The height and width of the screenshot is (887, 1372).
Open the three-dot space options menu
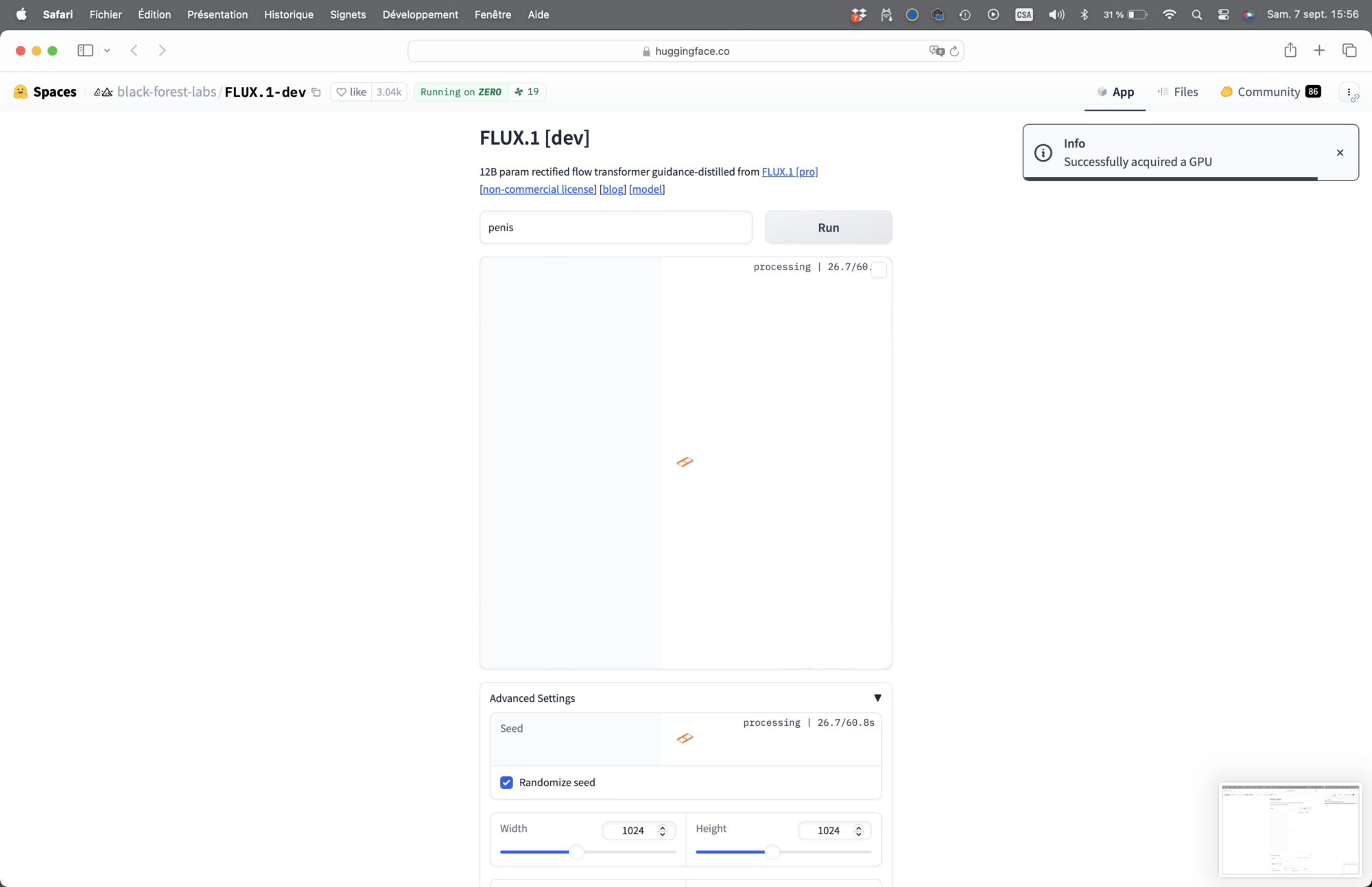(1349, 92)
